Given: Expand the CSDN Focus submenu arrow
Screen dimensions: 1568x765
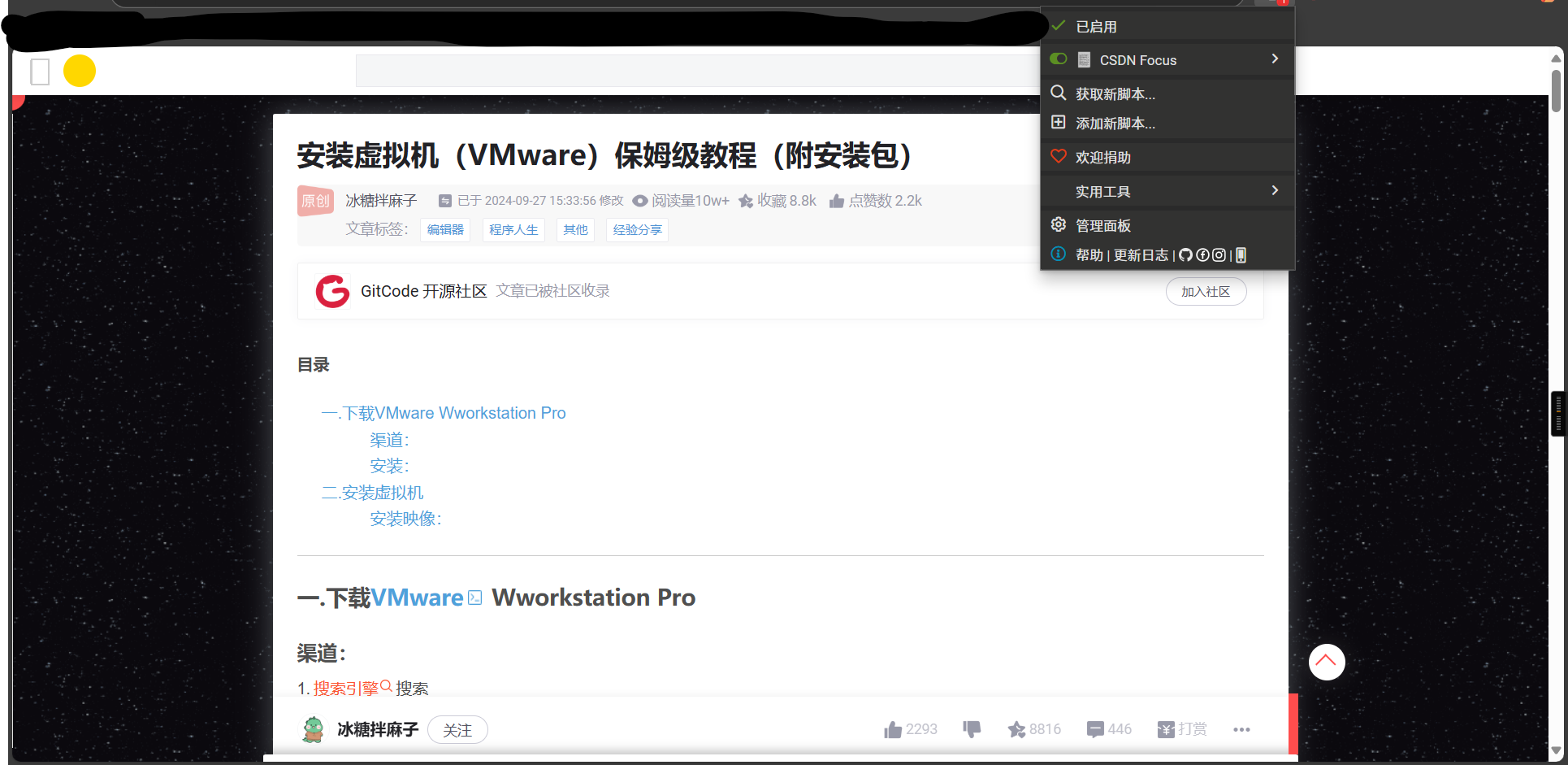Looking at the screenshot, I should (x=1275, y=59).
